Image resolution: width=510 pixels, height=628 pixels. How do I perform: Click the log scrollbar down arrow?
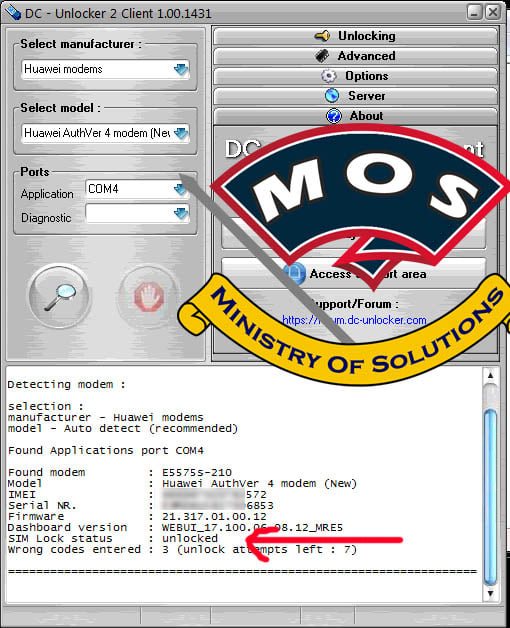coord(490,593)
